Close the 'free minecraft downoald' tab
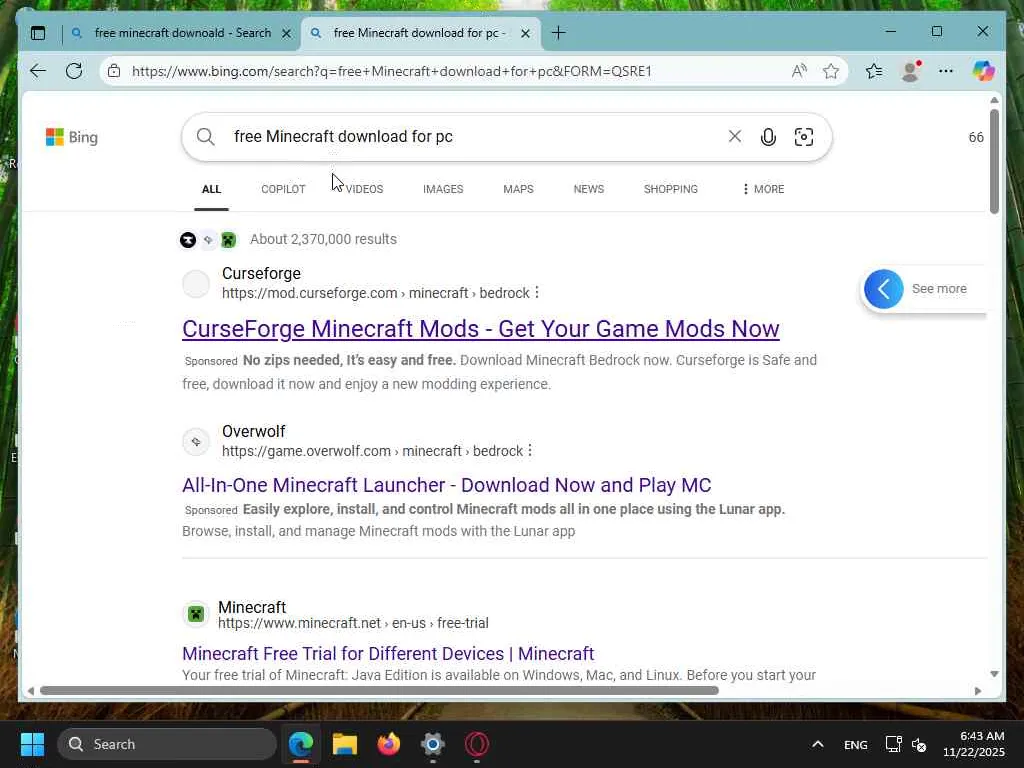Viewport: 1024px width, 768px height. pos(286,33)
